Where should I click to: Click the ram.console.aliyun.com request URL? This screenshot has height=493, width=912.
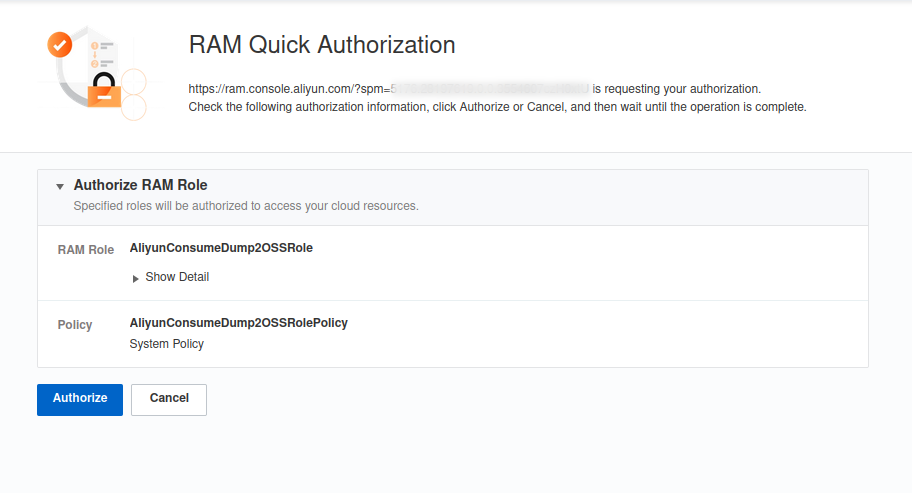389,89
